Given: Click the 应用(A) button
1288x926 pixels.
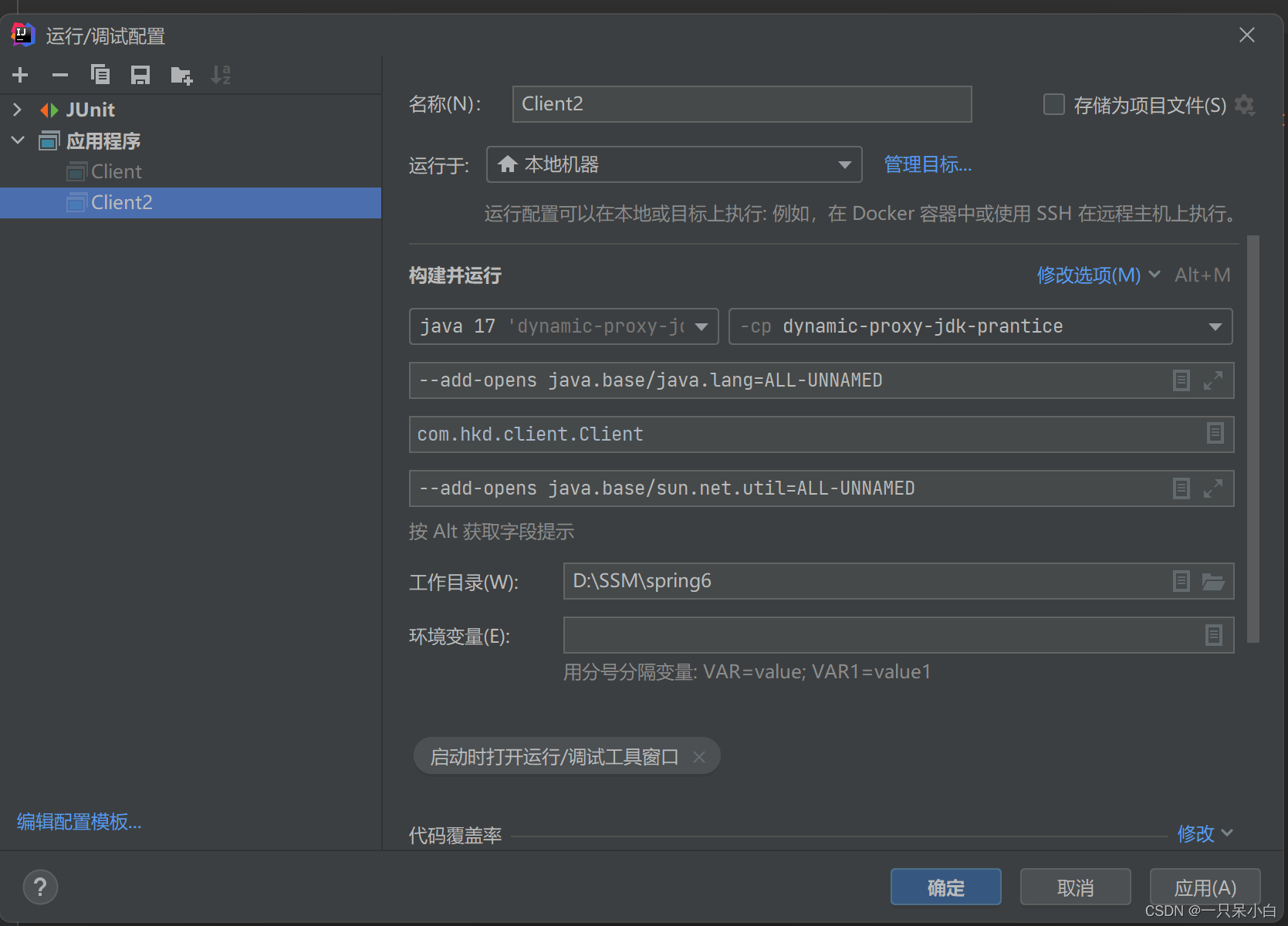Looking at the screenshot, I should pos(1205,887).
